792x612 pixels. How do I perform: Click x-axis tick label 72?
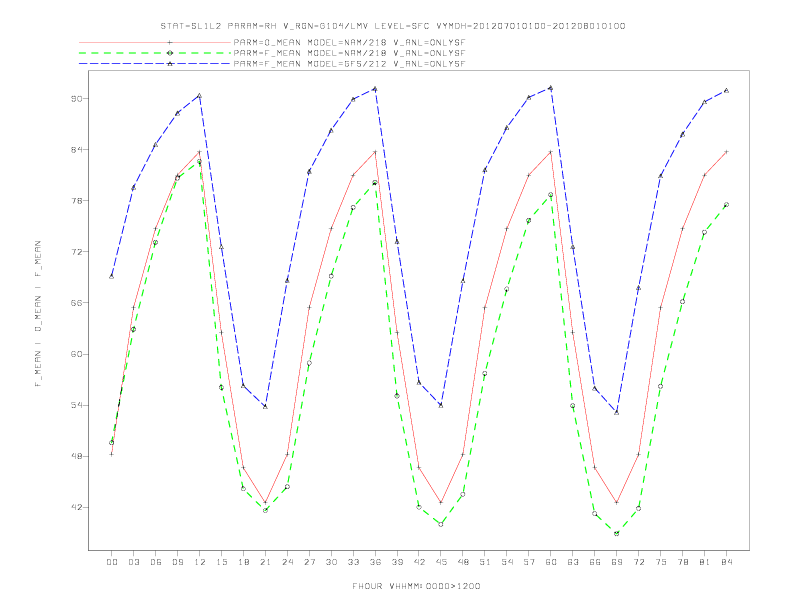639,562
